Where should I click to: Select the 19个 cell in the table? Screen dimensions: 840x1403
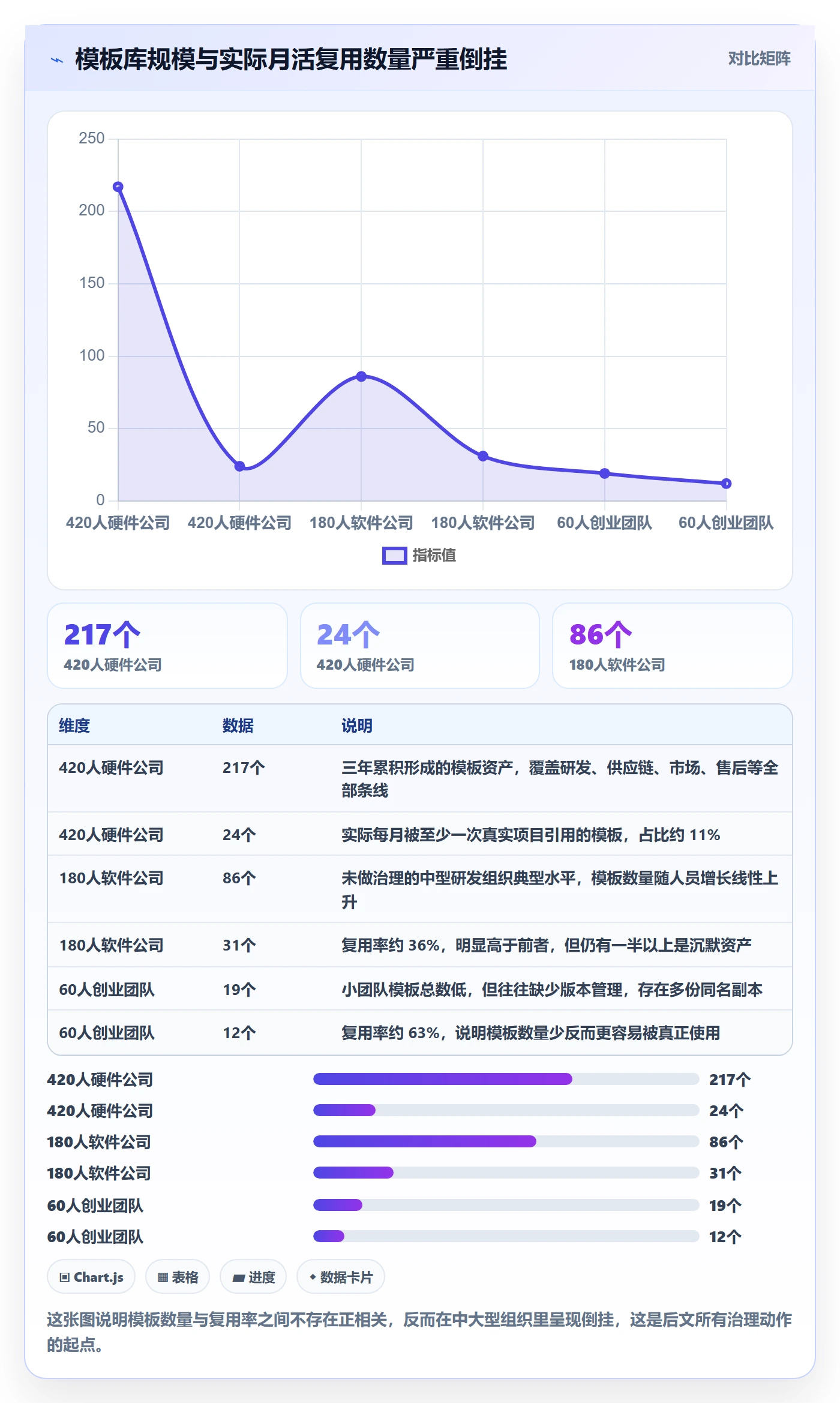tap(239, 990)
